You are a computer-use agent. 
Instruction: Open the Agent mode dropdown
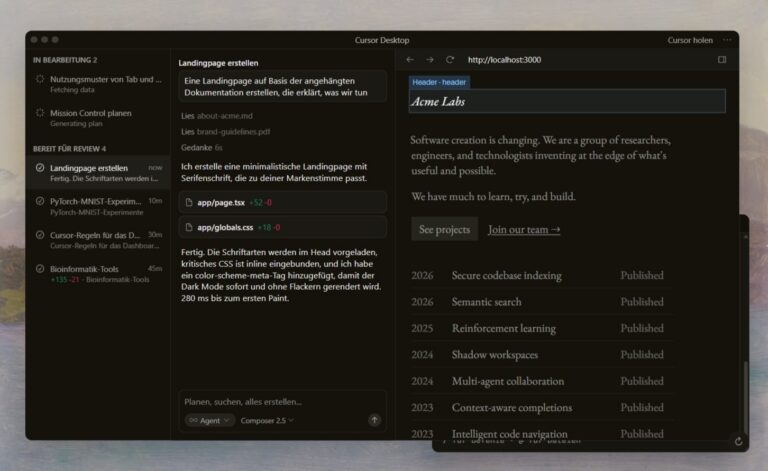[x=210, y=420]
